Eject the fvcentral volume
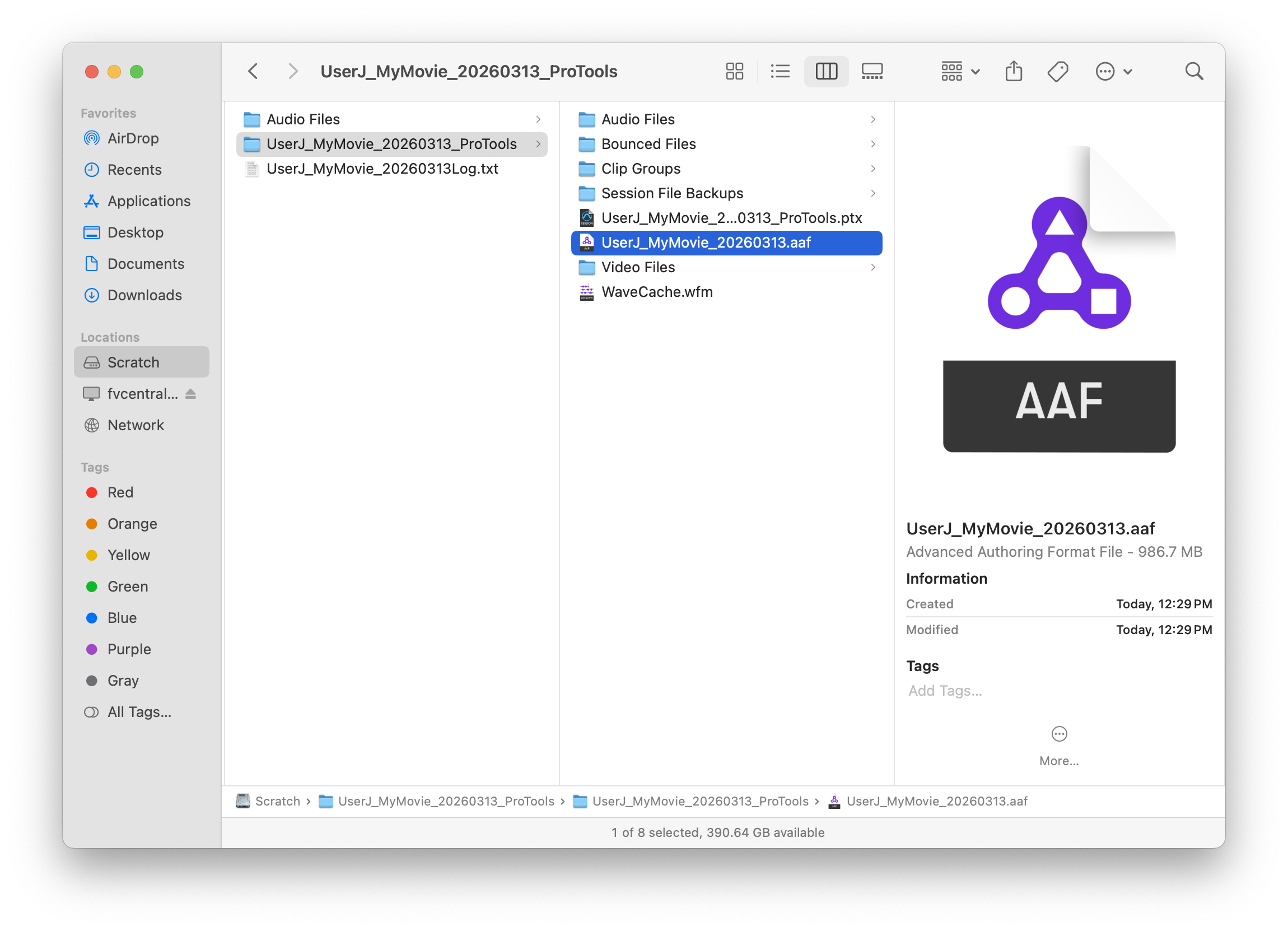The width and height of the screenshot is (1288, 931). tap(191, 394)
